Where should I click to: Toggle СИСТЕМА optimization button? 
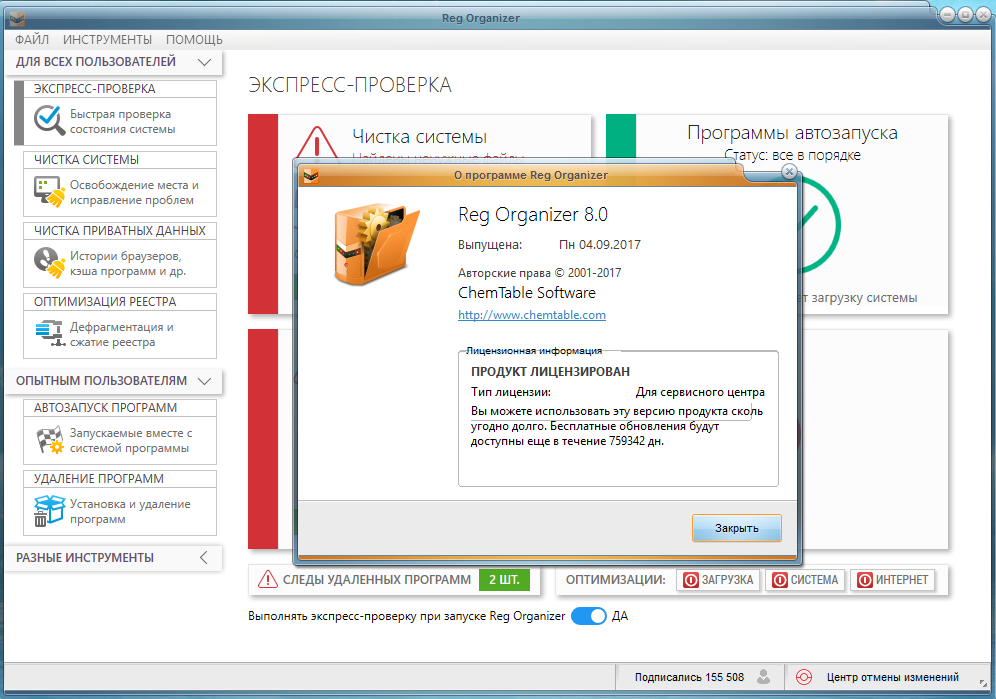click(805, 580)
